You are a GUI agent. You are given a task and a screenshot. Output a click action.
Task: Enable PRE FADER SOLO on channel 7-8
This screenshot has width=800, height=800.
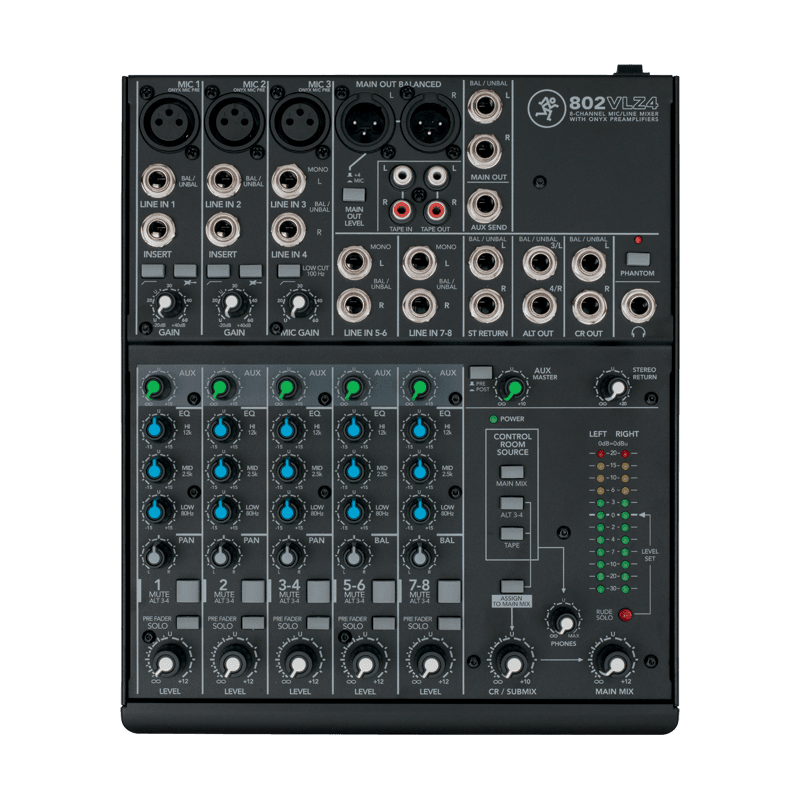tap(449, 623)
